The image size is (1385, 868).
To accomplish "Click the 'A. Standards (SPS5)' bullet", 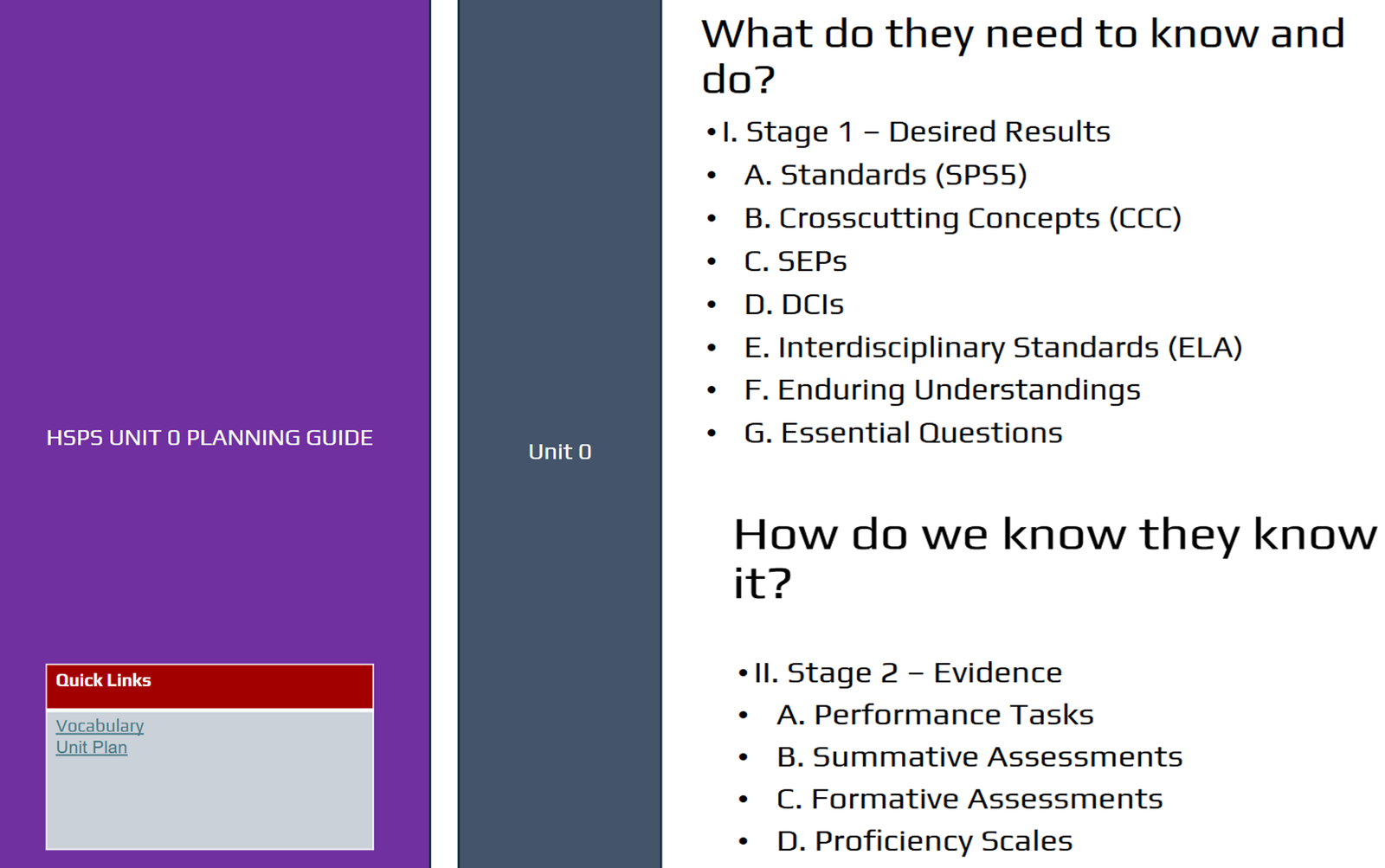I will [885, 176].
